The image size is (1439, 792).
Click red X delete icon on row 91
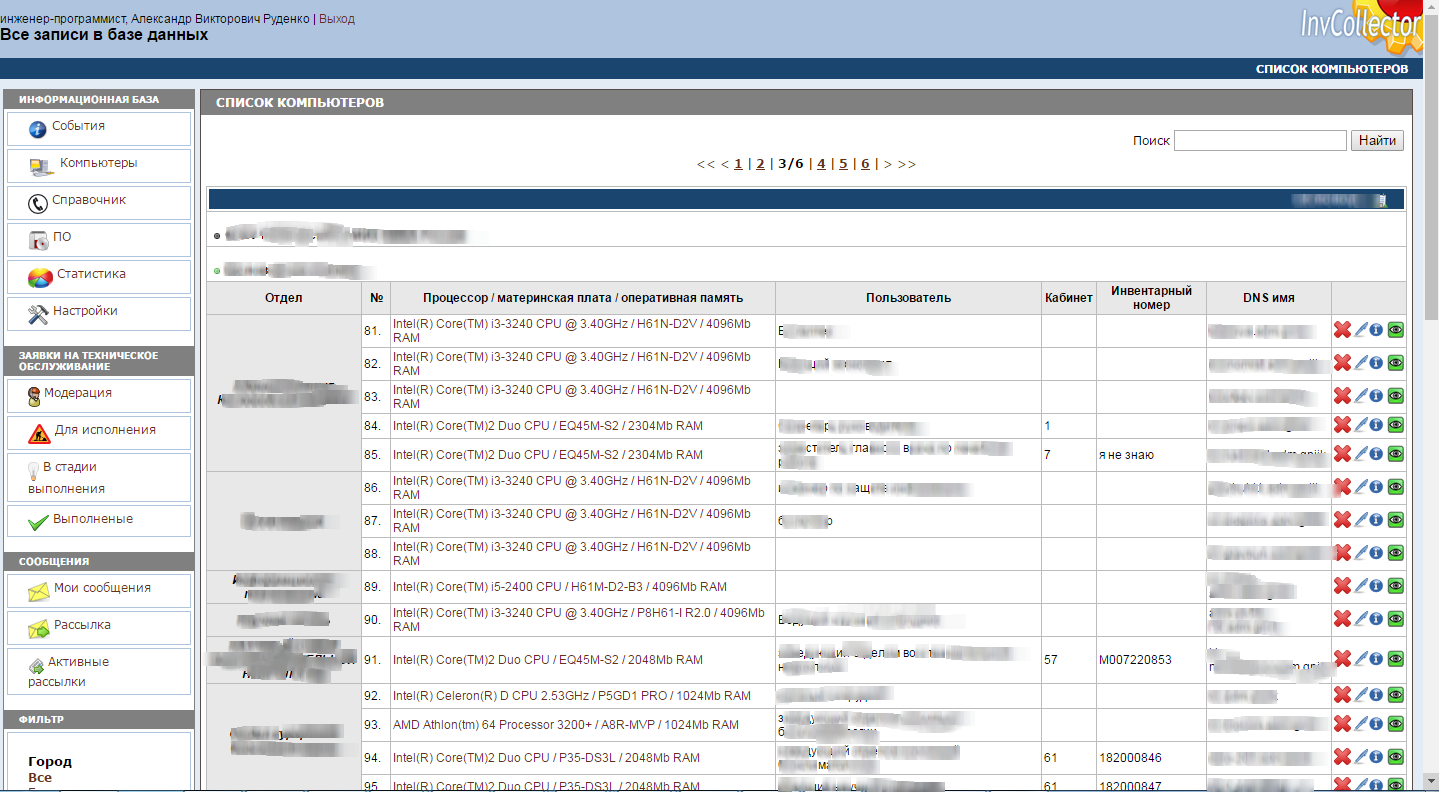pos(1342,659)
